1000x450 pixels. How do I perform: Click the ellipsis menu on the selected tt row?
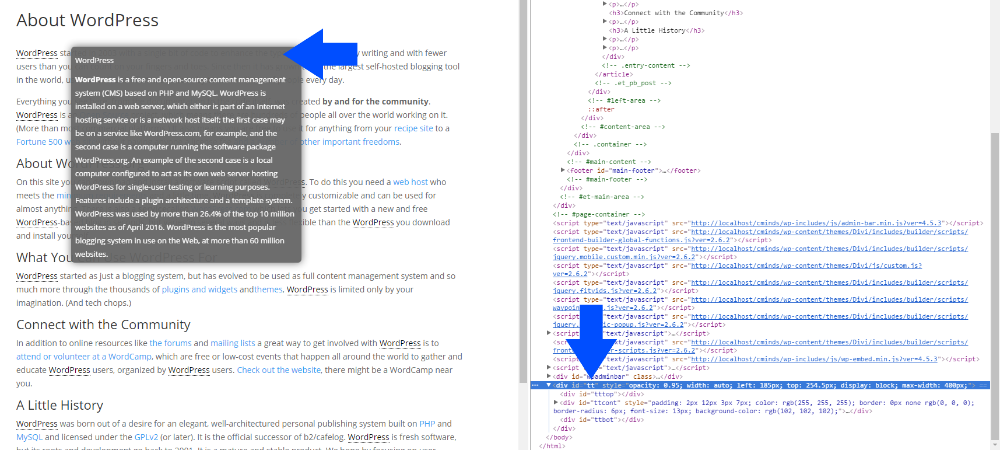tap(535, 385)
